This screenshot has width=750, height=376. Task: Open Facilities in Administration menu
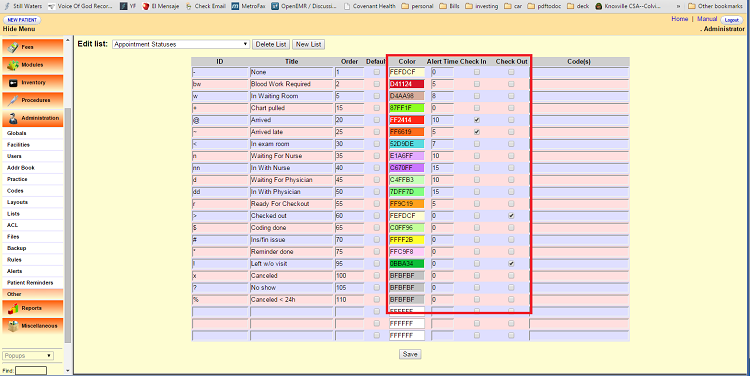tap(19, 145)
